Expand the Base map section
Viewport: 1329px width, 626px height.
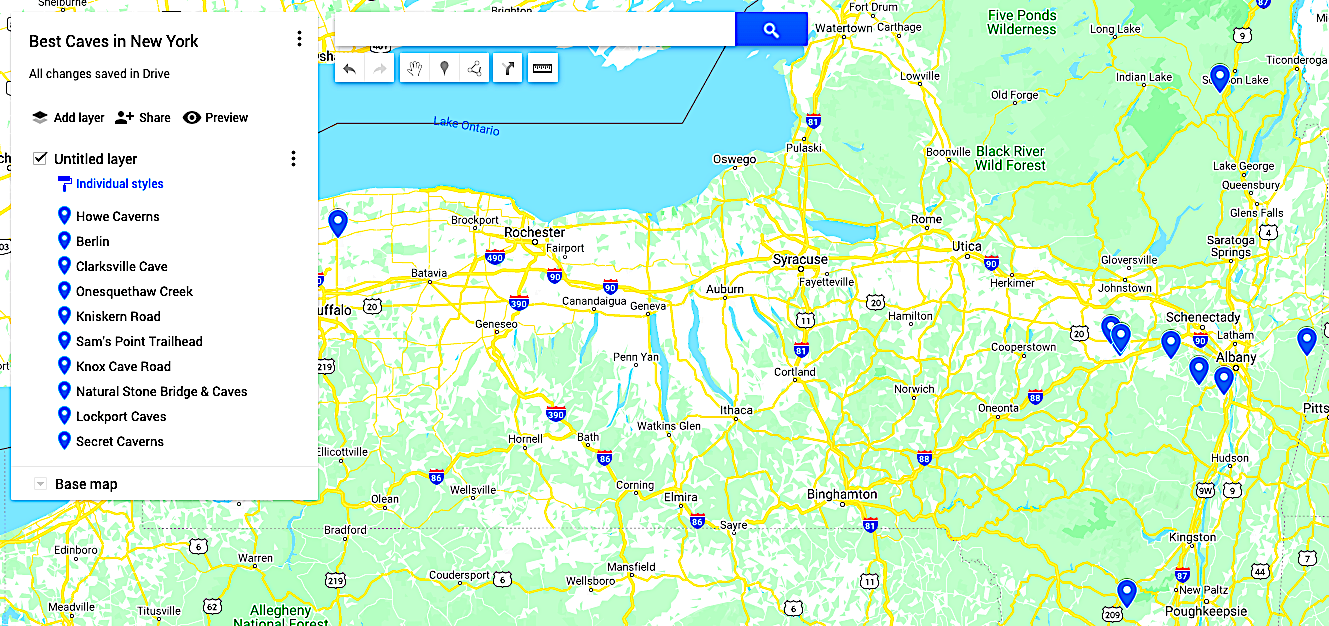coord(40,484)
